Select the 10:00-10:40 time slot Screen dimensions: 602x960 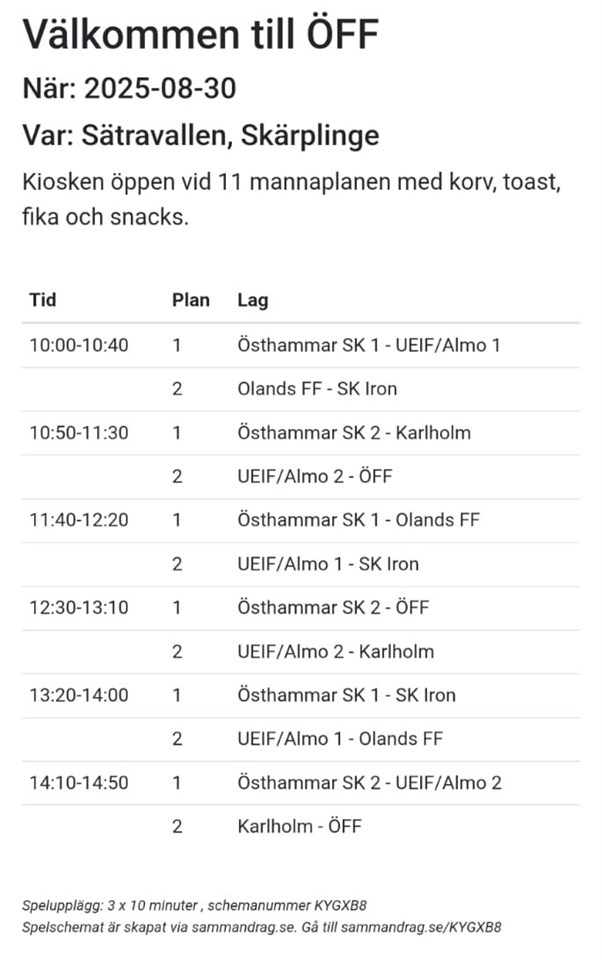click(x=79, y=345)
